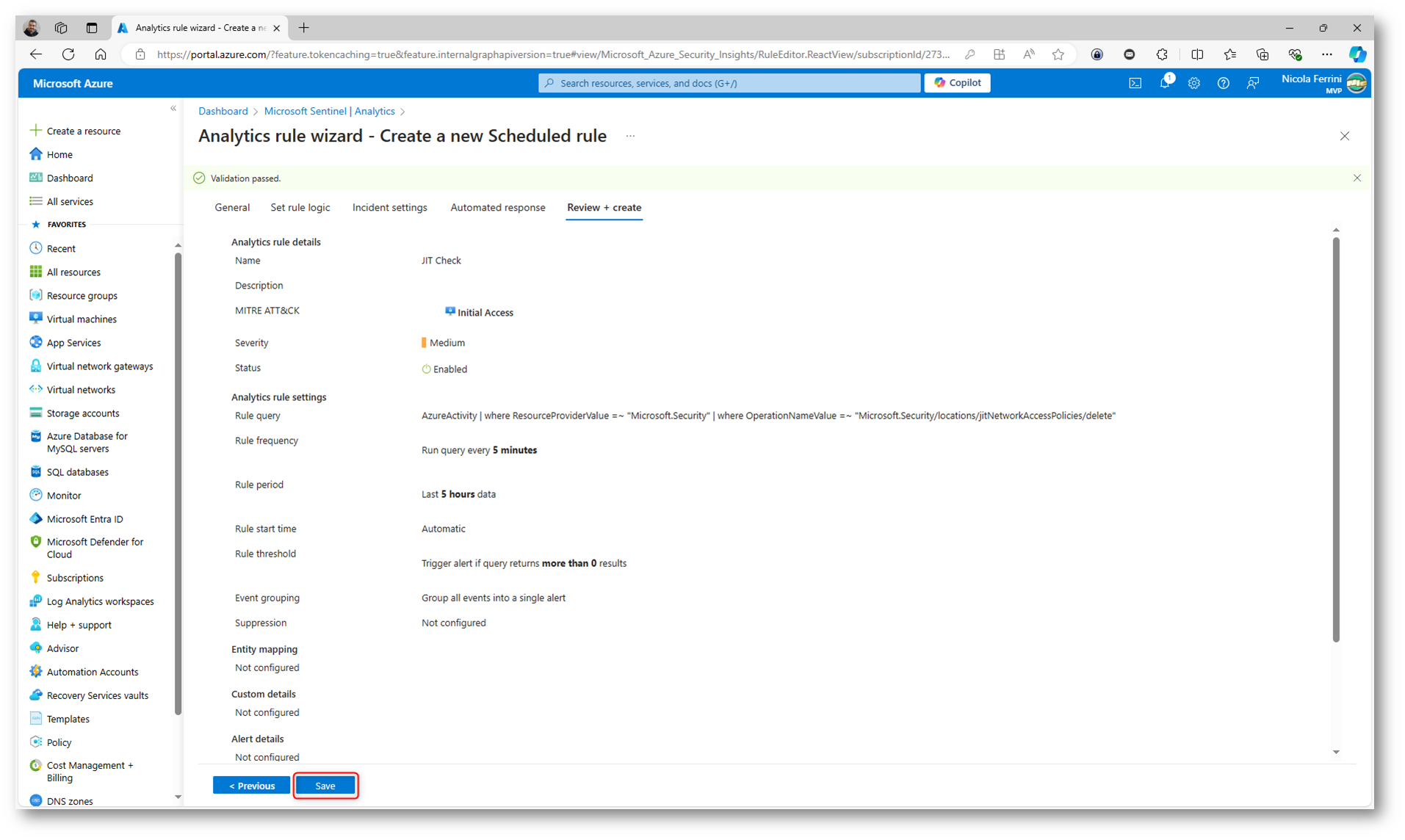This screenshot has width=1405, height=840.
Task: Select the Automated response tab
Action: (497, 208)
